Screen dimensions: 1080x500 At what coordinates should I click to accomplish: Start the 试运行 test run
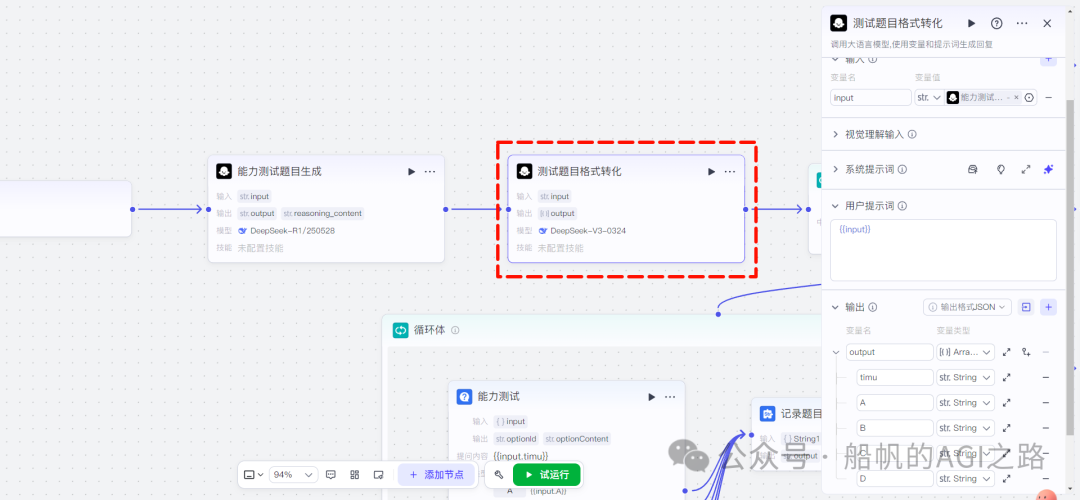[547, 475]
